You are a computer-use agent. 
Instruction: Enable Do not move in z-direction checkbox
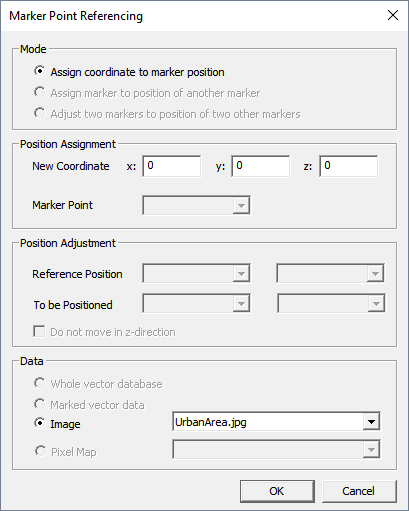pyautogui.click(x=39, y=332)
